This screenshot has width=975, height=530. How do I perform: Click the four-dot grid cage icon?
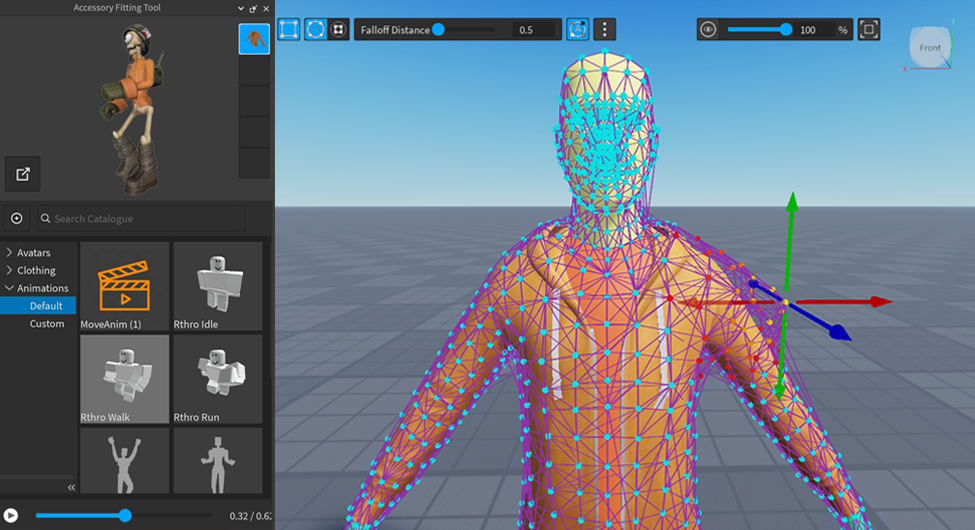click(x=339, y=29)
